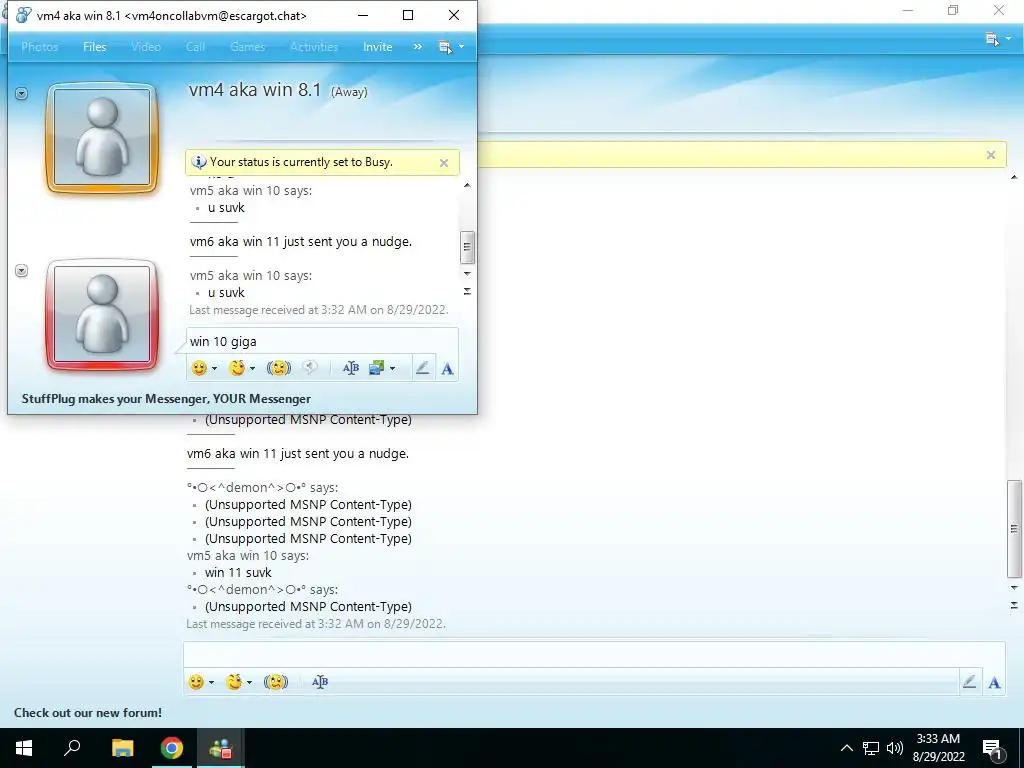Click Call in vm4 toolbar
Image resolution: width=1024 pixels, height=768 pixels.
click(195, 47)
